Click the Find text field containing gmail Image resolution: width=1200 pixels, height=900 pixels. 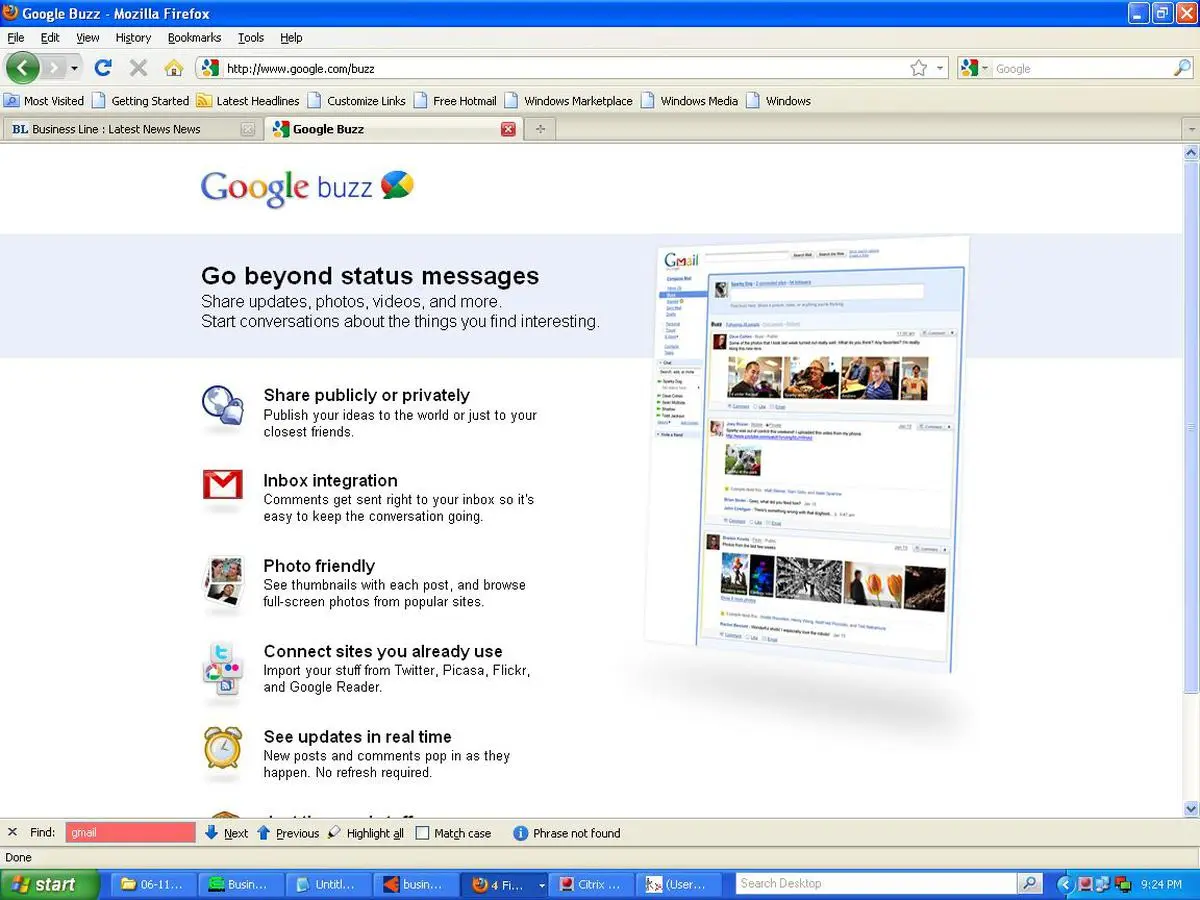(130, 832)
